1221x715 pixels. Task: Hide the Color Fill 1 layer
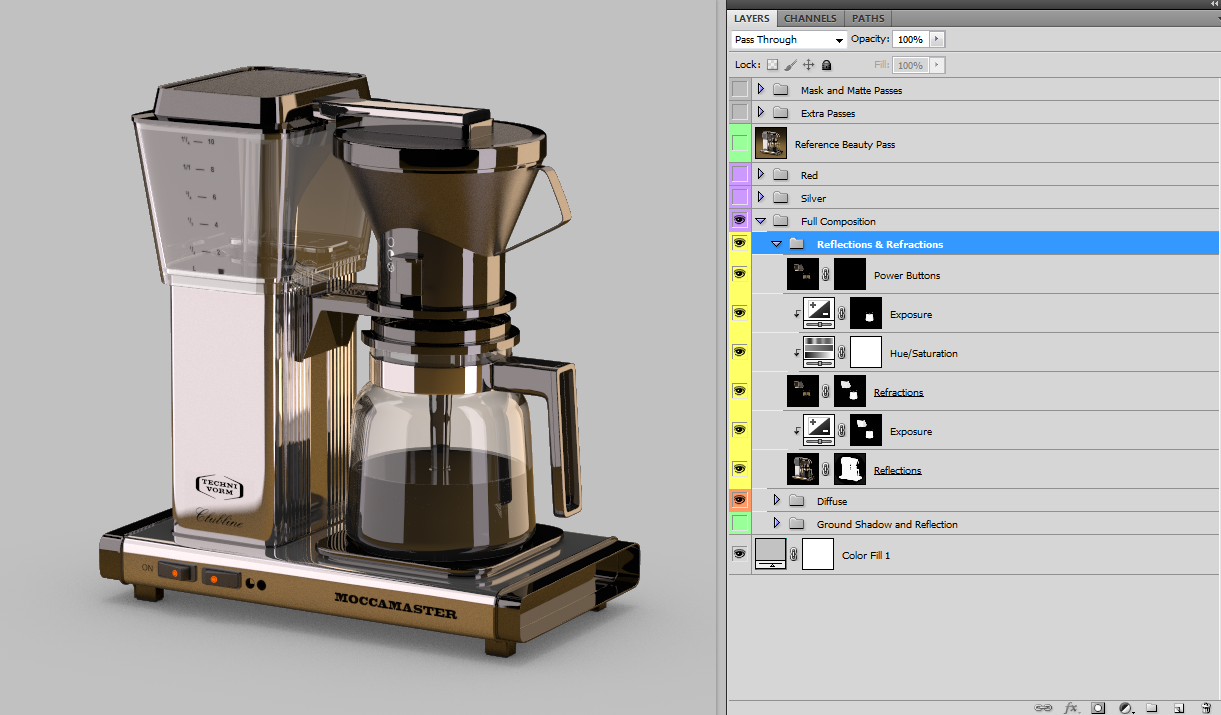[739, 554]
